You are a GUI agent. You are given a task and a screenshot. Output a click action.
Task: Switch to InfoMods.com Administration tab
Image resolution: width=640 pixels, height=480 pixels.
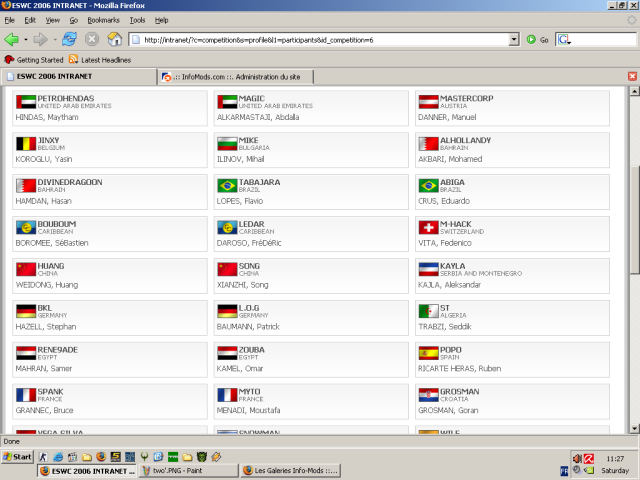coord(236,77)
